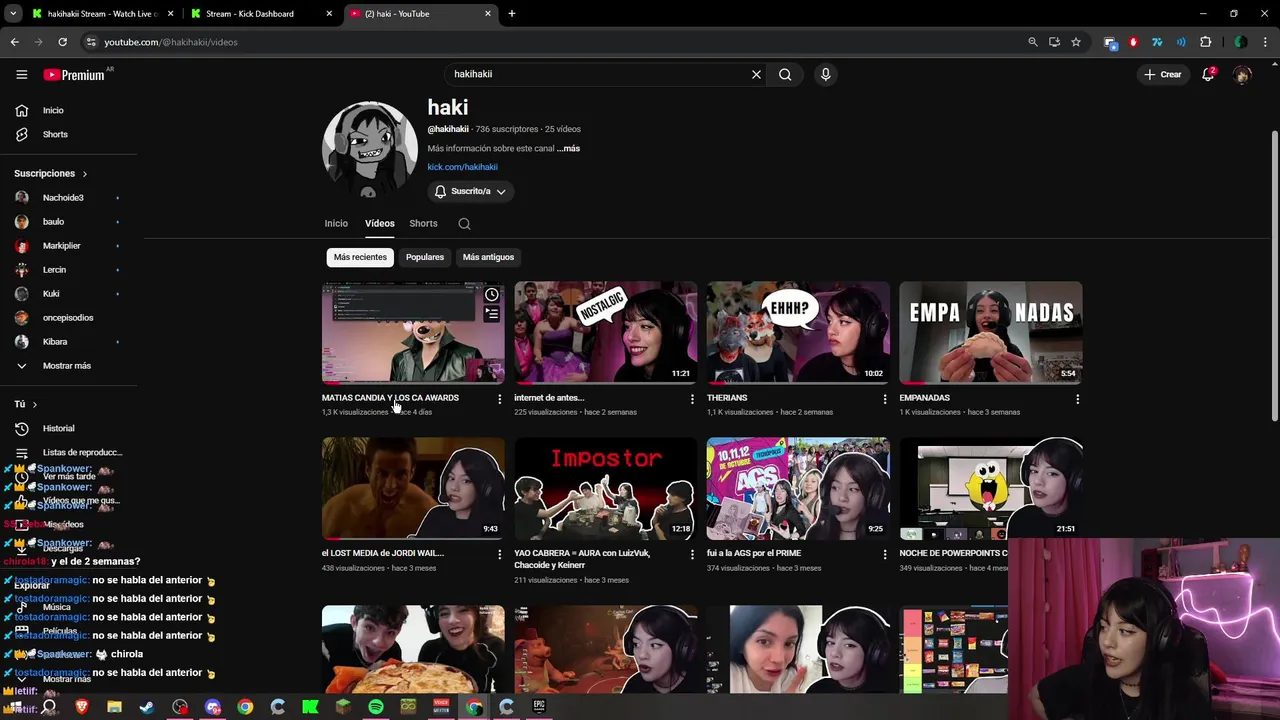Image resolution: width=1280 pixels, height=720 pixels.
Task: Open the Chrome extensions puzzle icon
Action: click(x=1205, y=42)
